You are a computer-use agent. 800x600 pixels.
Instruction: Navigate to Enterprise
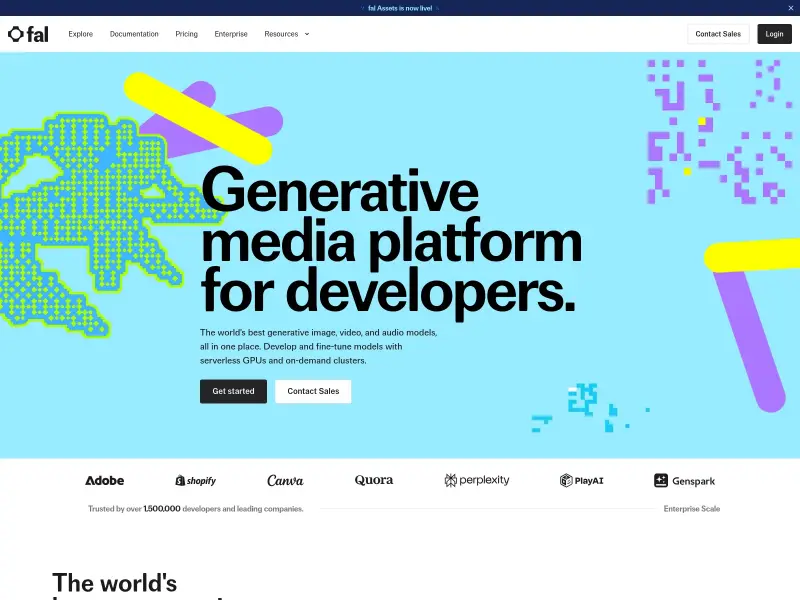pos(231,34)
